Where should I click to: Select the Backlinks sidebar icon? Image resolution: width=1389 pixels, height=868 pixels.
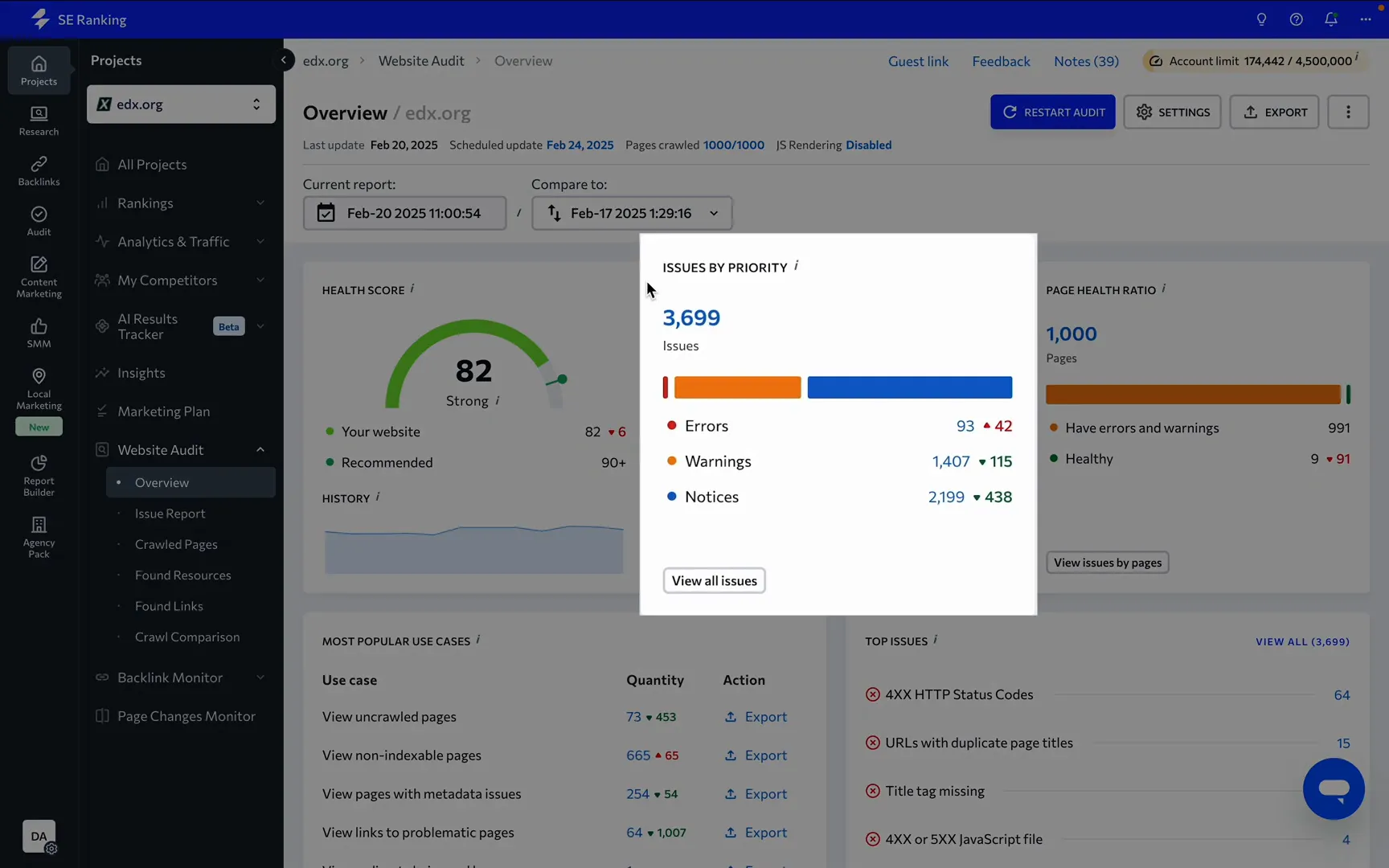(38, 170)
